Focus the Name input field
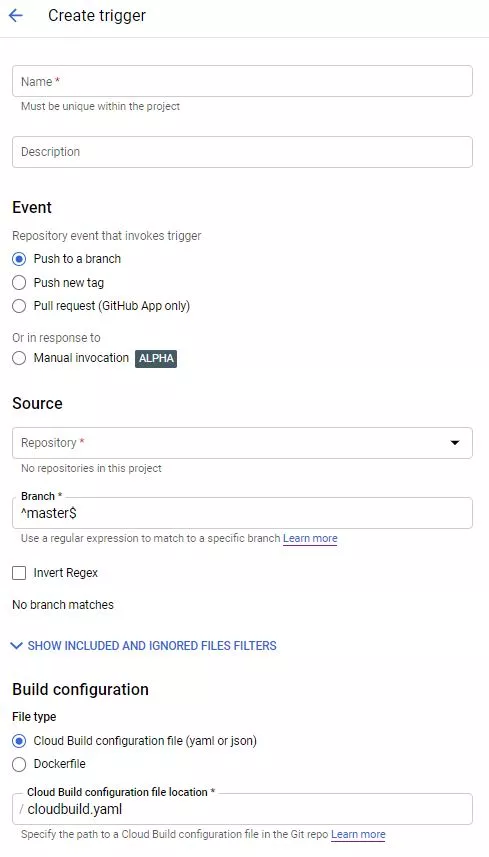489x857 pixels. point(242,81)
